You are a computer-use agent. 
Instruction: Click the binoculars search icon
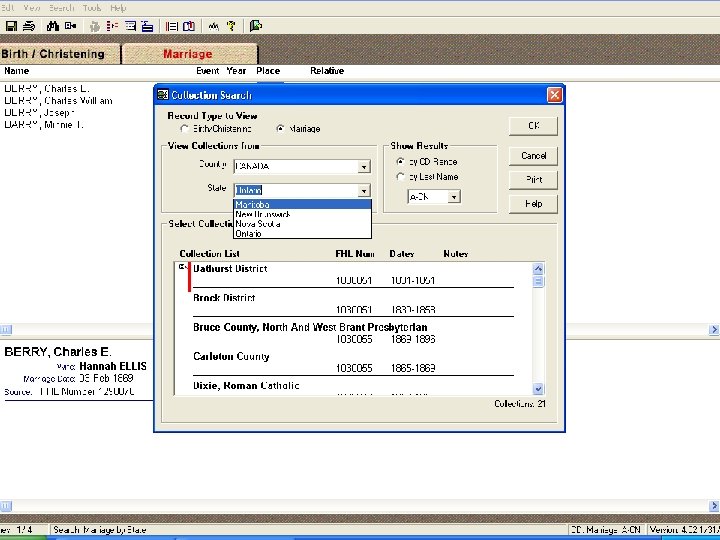53,26
